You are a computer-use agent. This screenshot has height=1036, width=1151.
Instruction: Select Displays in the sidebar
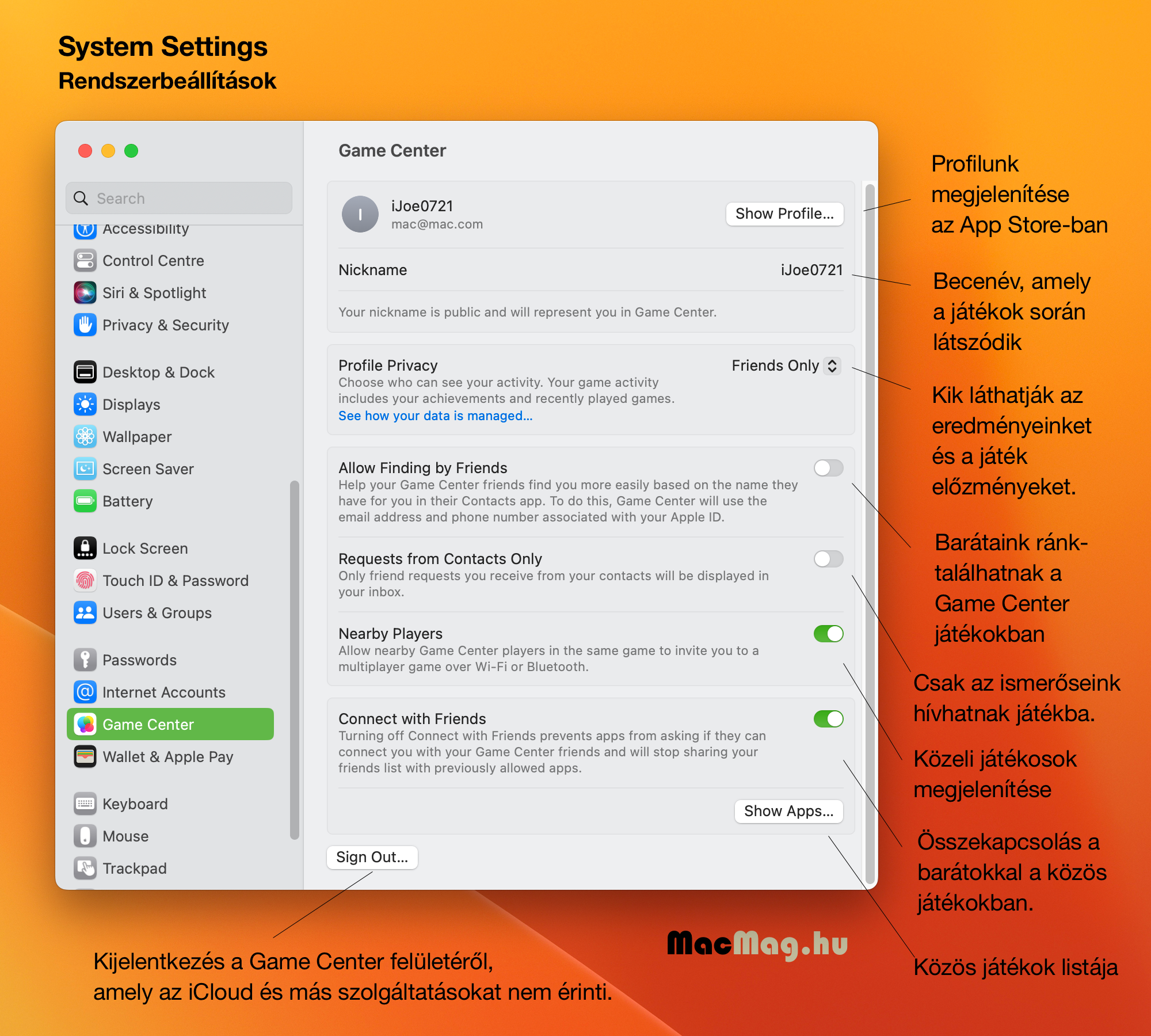coord(170,405)
